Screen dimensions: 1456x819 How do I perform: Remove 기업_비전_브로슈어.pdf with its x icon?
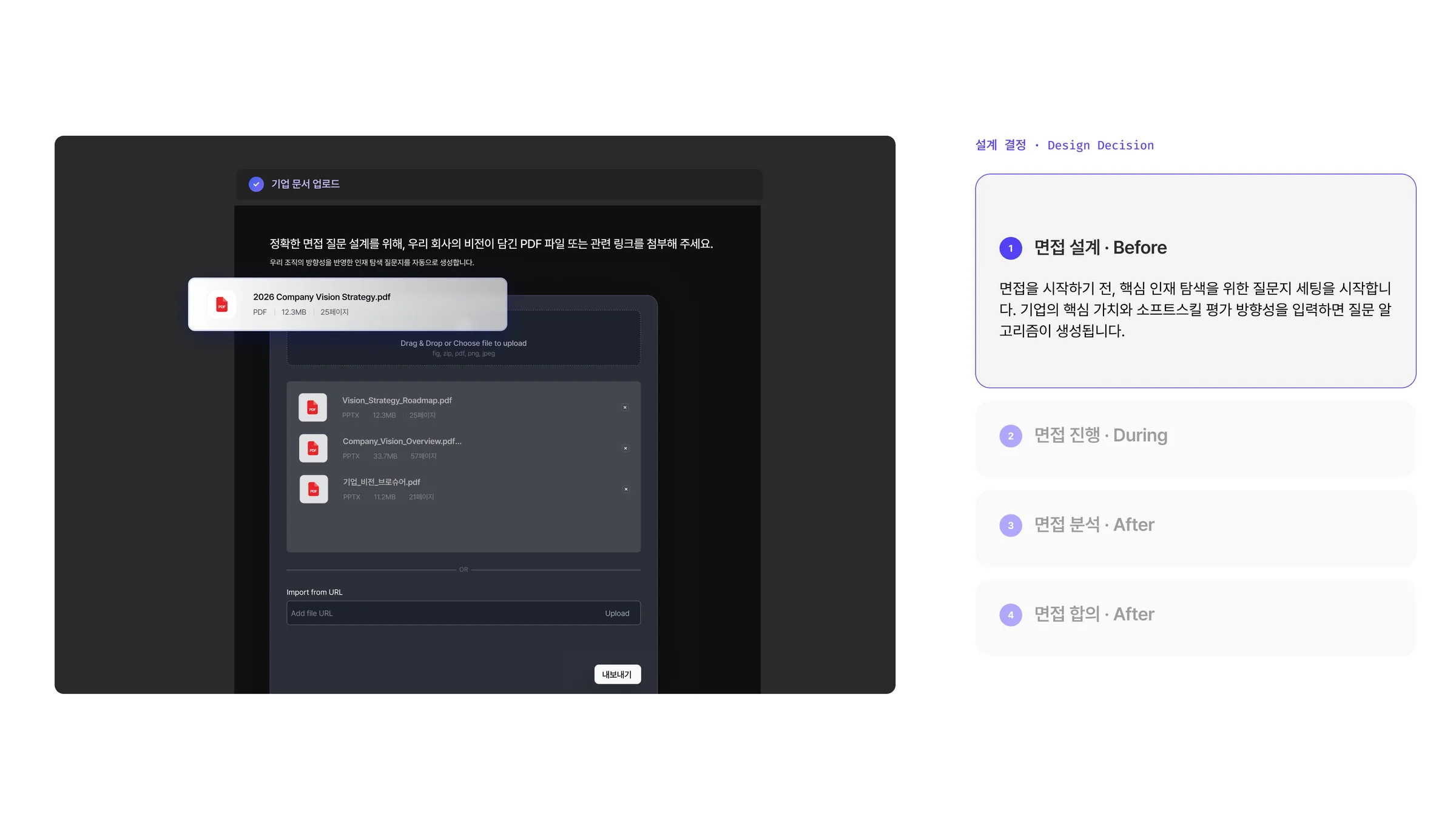coord(626,489)
